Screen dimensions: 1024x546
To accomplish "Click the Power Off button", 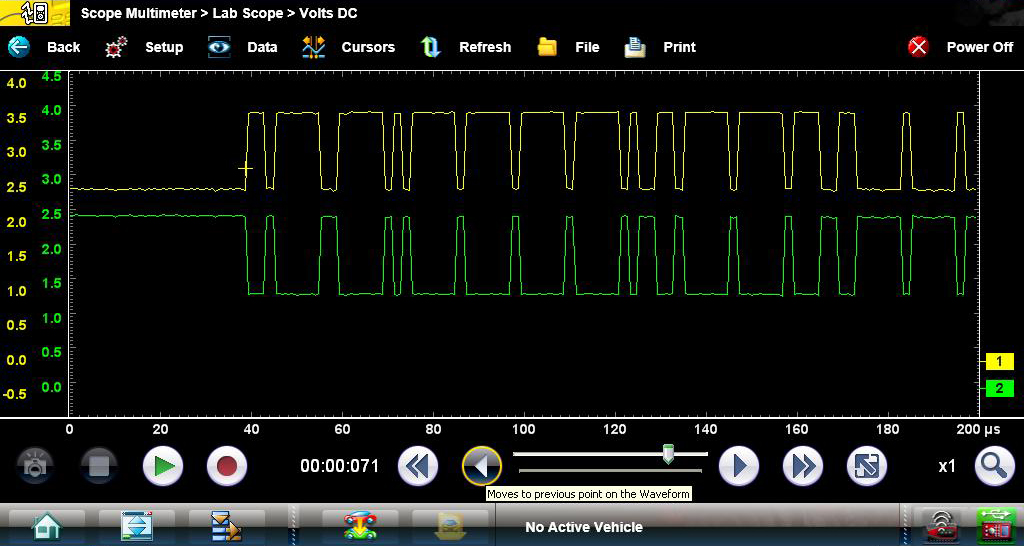I will tap(960, 47).
